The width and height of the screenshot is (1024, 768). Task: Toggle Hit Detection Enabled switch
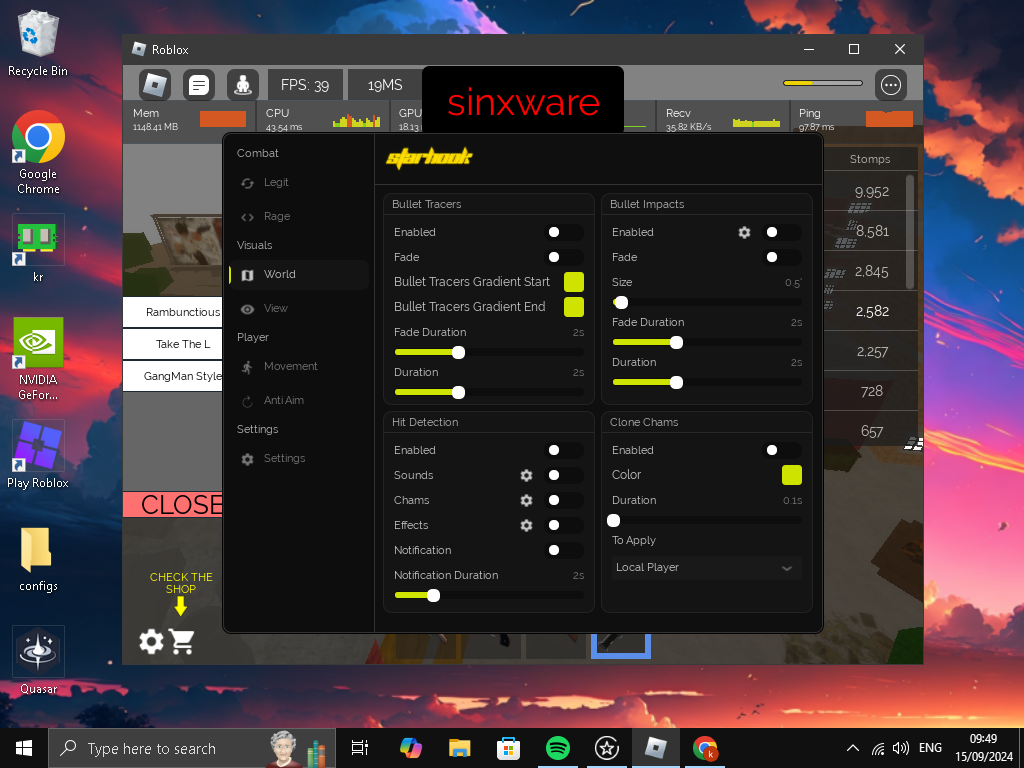pos(564,451)
